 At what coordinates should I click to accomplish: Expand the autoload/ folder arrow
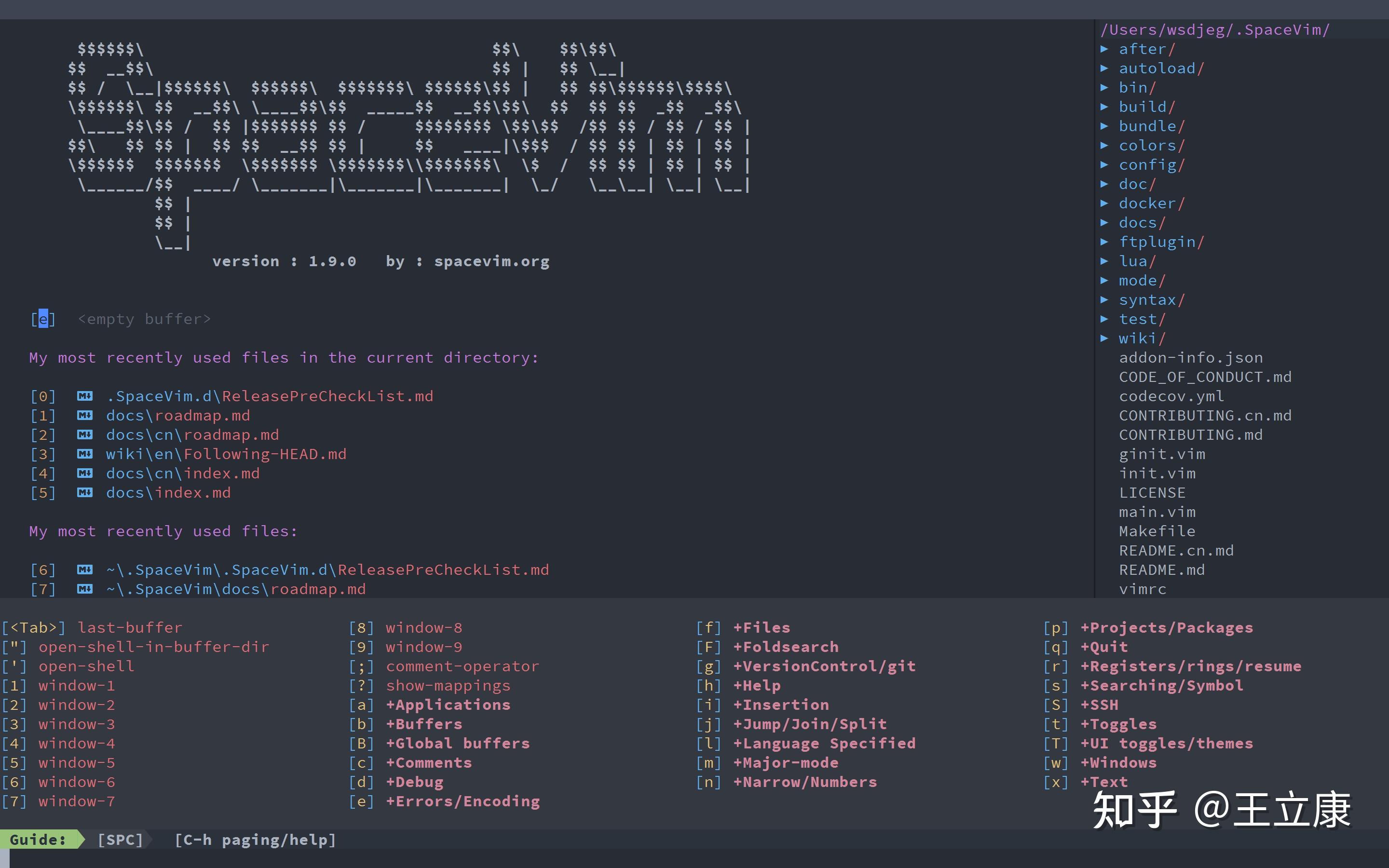point(1104,68)
